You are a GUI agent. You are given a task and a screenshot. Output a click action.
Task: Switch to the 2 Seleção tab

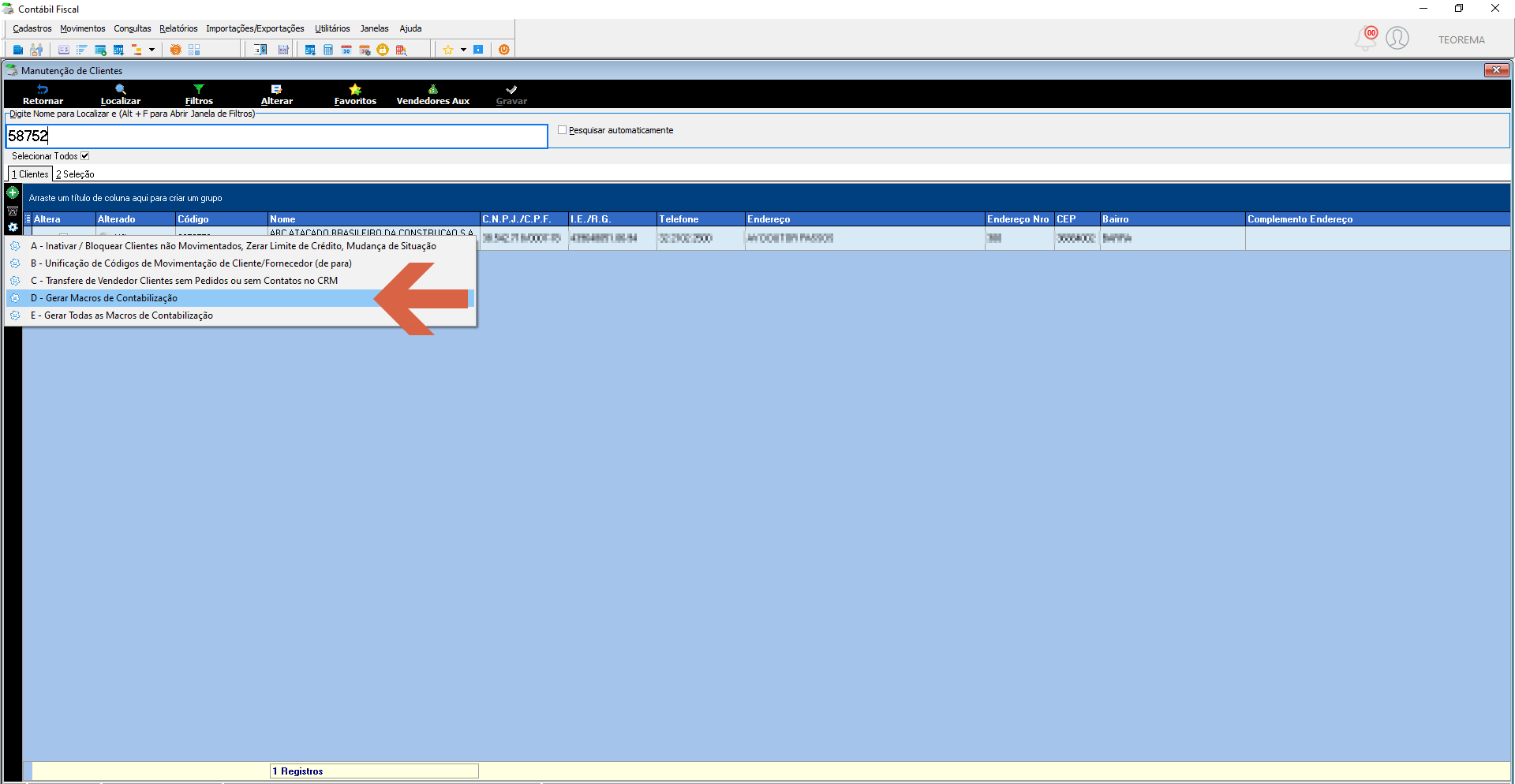point(75,174)
